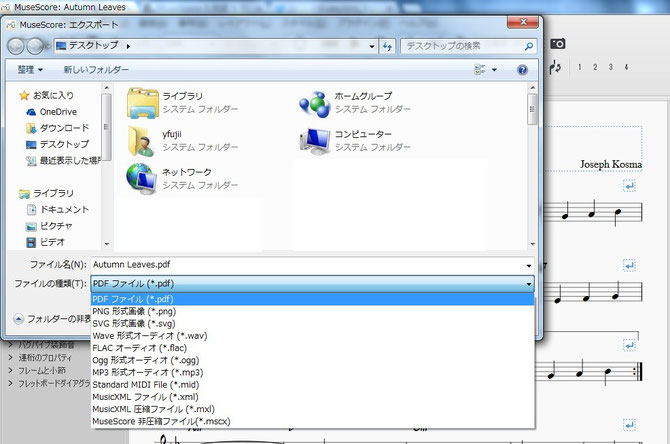Click the change view icon

point(480,69)
